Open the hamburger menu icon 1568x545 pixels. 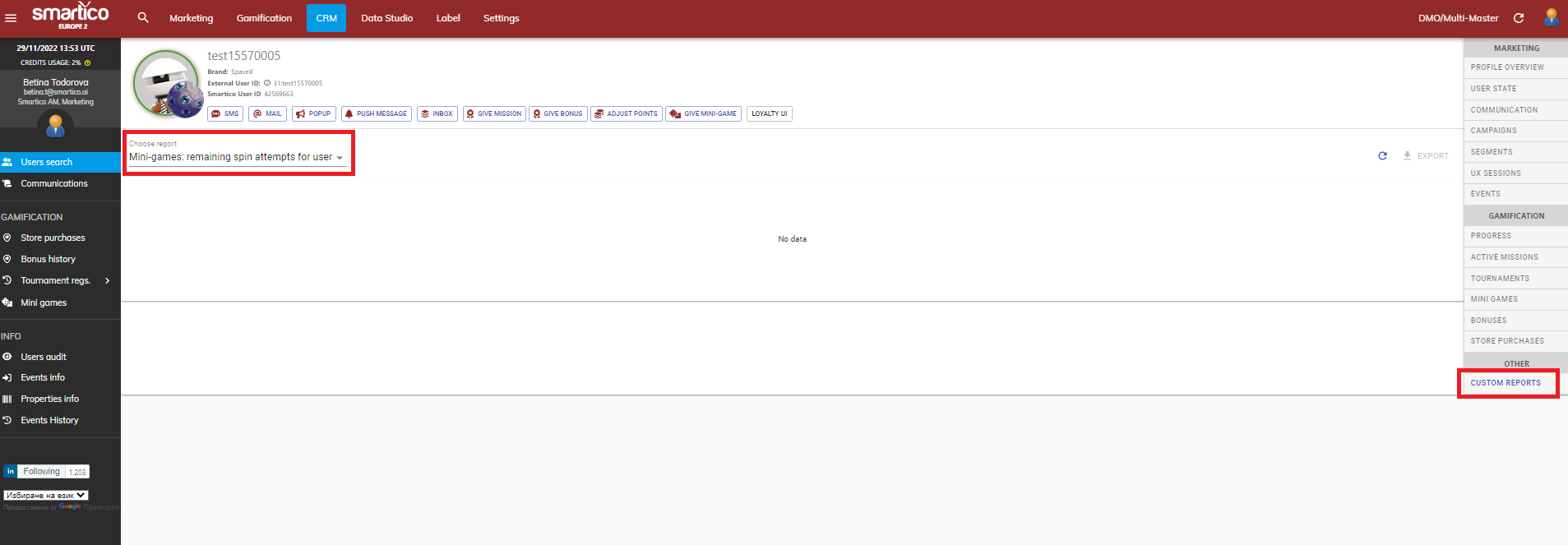point(11,18)
